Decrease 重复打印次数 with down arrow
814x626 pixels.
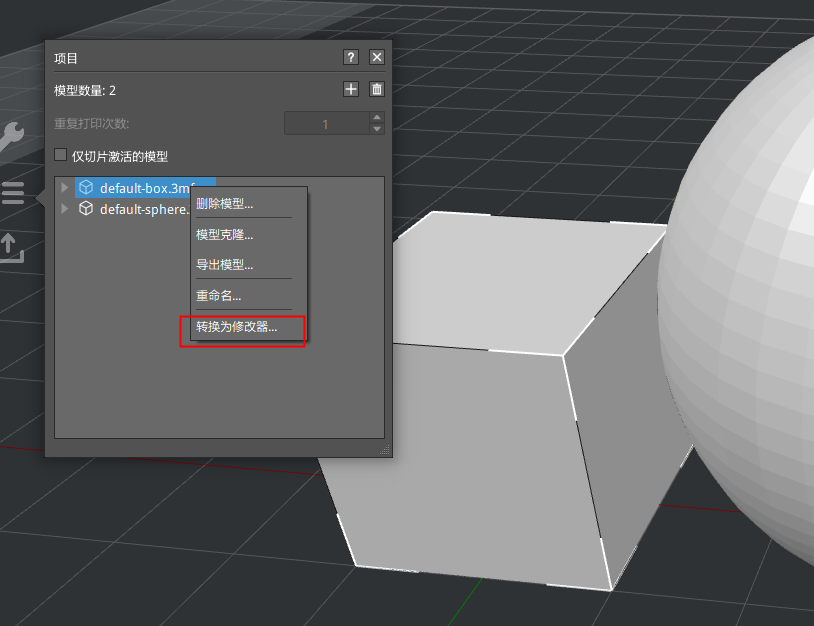click(x=377, y=129)
